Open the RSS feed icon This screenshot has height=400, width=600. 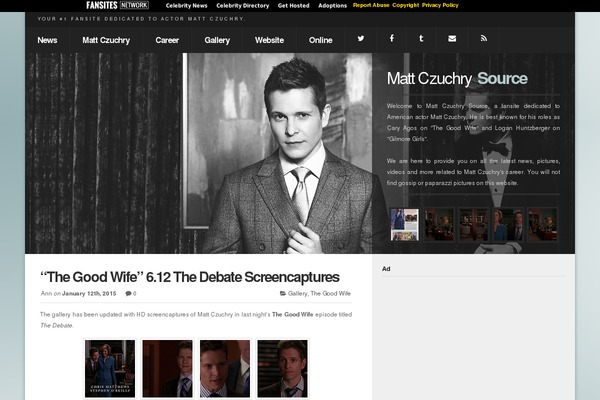[x=484, y=38]
